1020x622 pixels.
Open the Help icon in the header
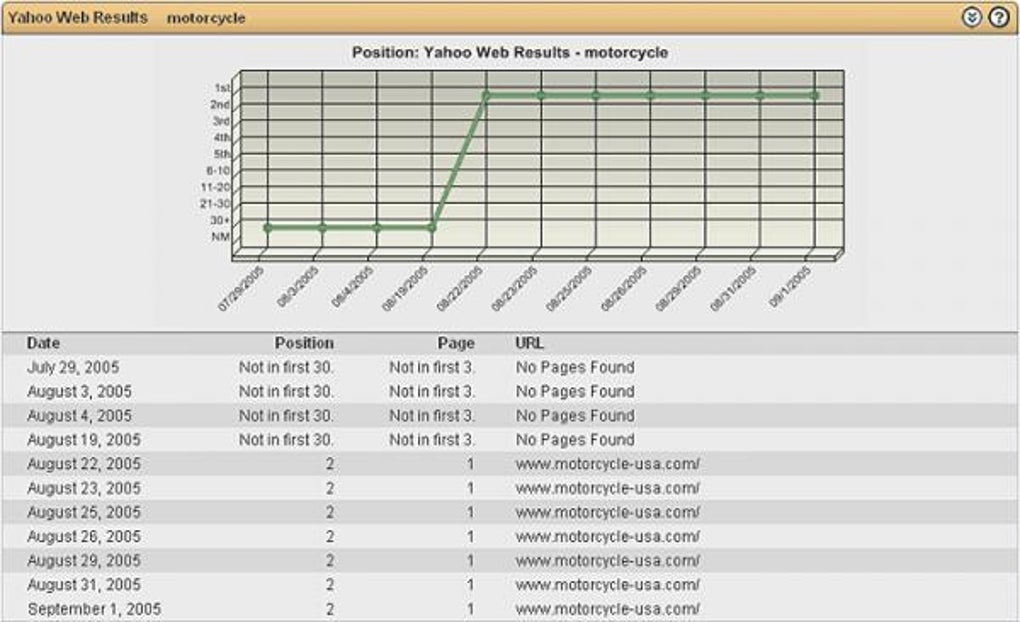click(996, 16)
